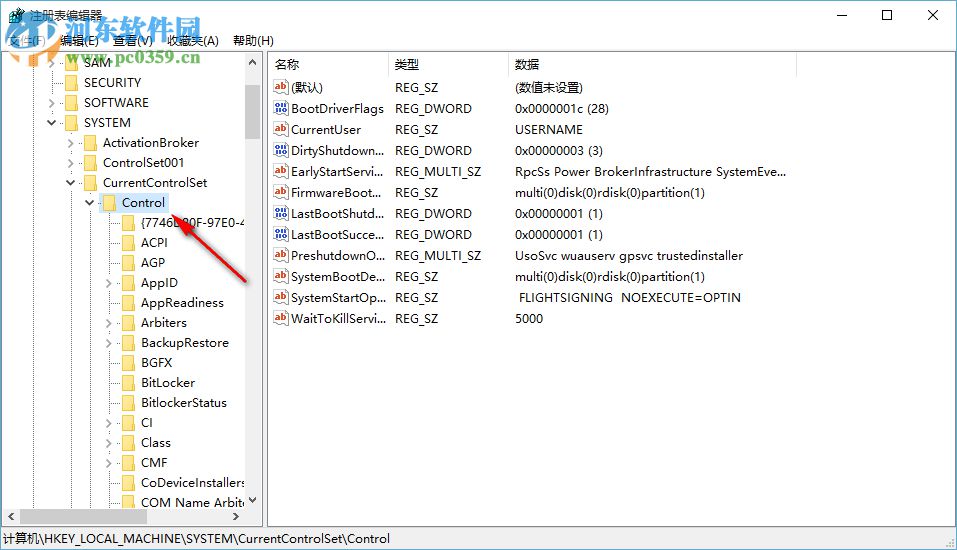Viewport: 957px width, 550px height.
Task: Select the {7746D80F-97E0-4 key
Action: (192, 223)
